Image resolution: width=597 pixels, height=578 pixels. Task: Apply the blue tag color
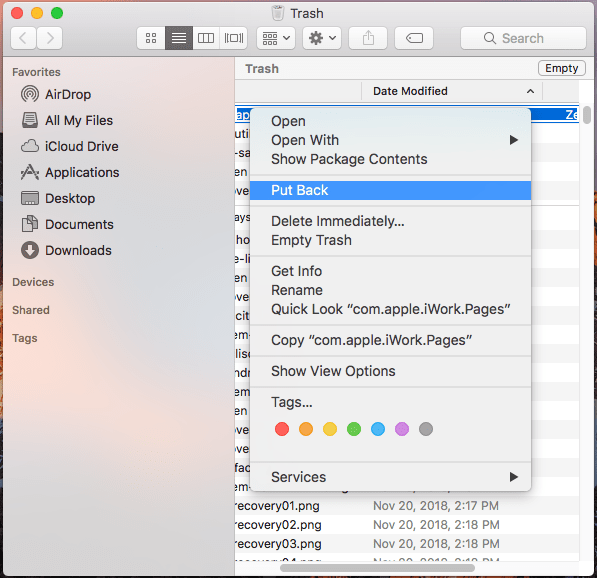pyautogui.click(x=378, y=429)
